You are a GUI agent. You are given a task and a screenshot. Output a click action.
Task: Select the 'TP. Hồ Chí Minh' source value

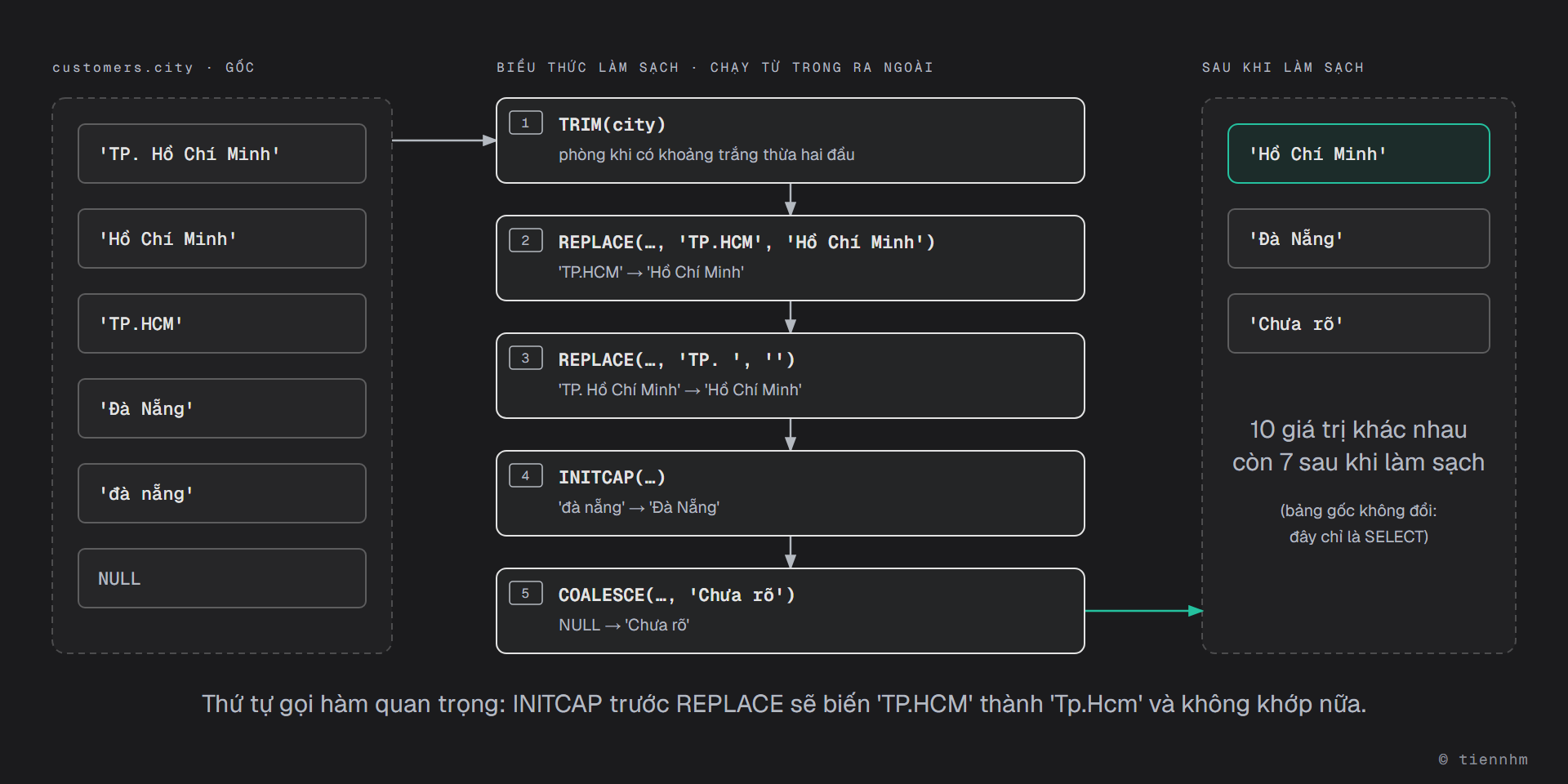click(222, 154)
